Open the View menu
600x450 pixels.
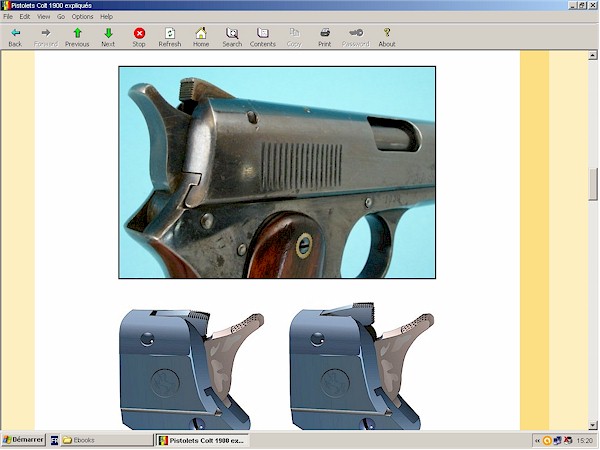[x=44, y=16]
